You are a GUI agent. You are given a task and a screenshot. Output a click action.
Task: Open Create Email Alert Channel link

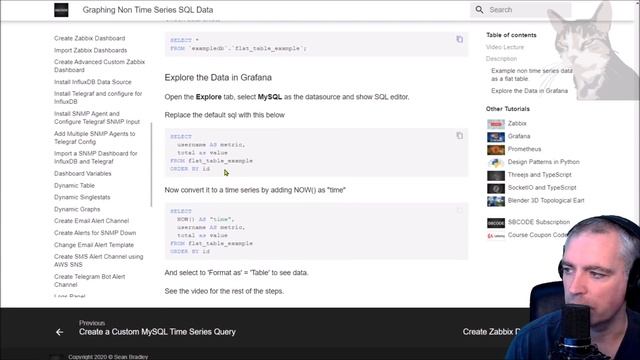pos(91,221)
